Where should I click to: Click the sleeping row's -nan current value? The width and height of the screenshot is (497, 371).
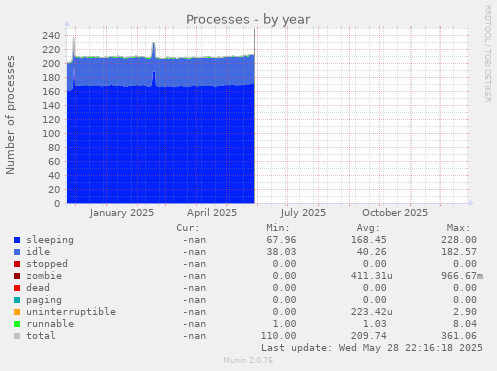pyautogui.click(x=194, y=240)
